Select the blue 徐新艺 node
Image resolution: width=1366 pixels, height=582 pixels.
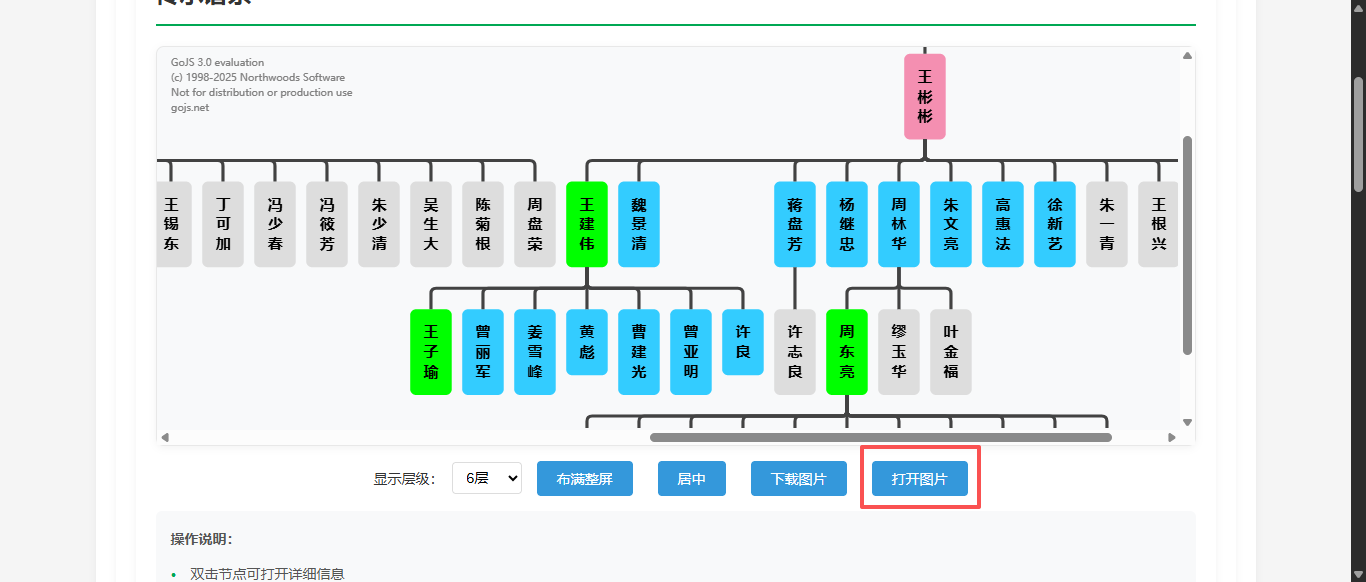[1054, 224]
